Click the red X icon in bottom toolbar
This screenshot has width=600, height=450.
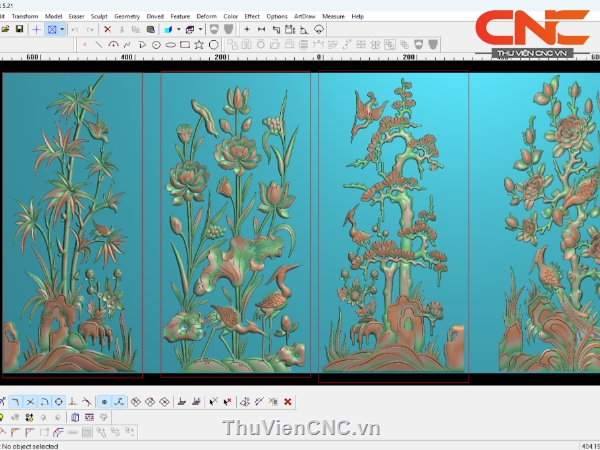(x=288, y=402)
